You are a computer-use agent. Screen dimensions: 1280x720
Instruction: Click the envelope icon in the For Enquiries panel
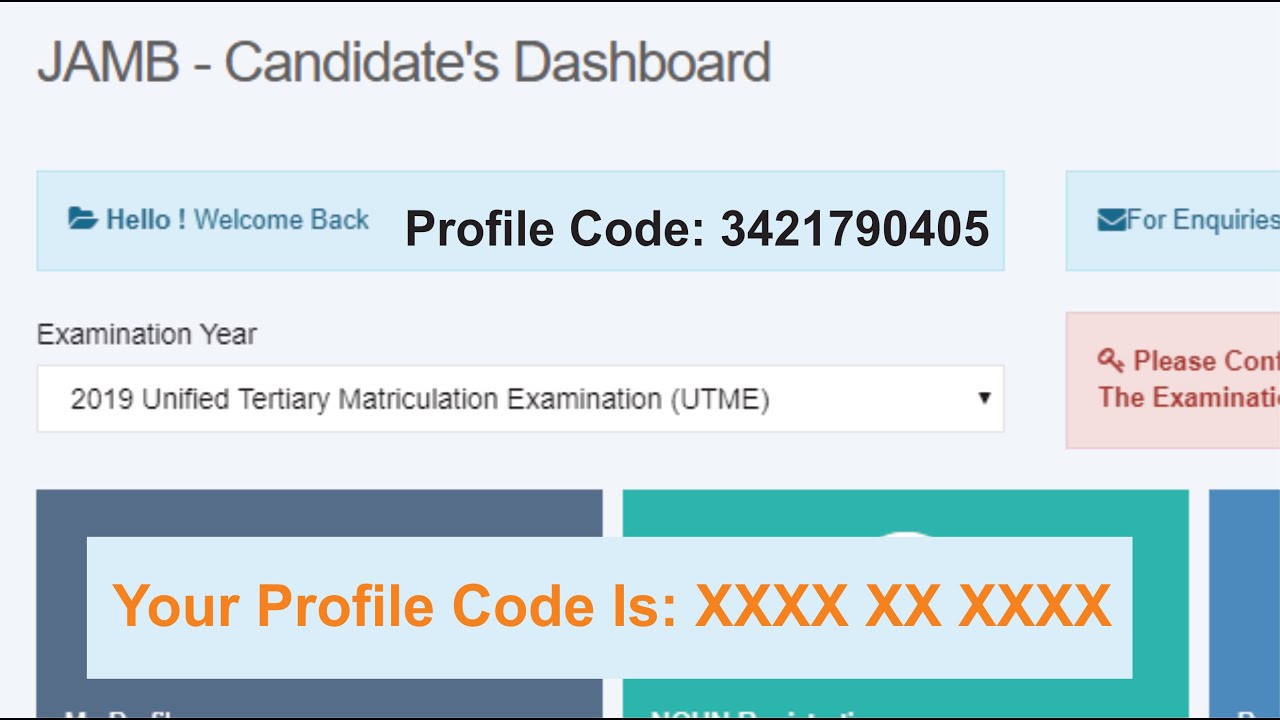pyautogui.click(x=1113, y=220)
